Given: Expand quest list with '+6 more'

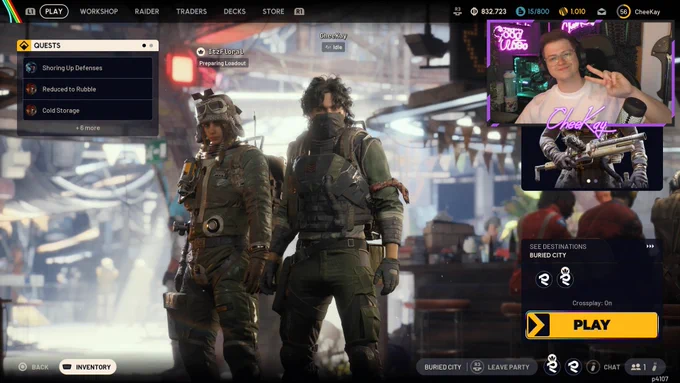Looking at the screenshot, I should 88,128.
